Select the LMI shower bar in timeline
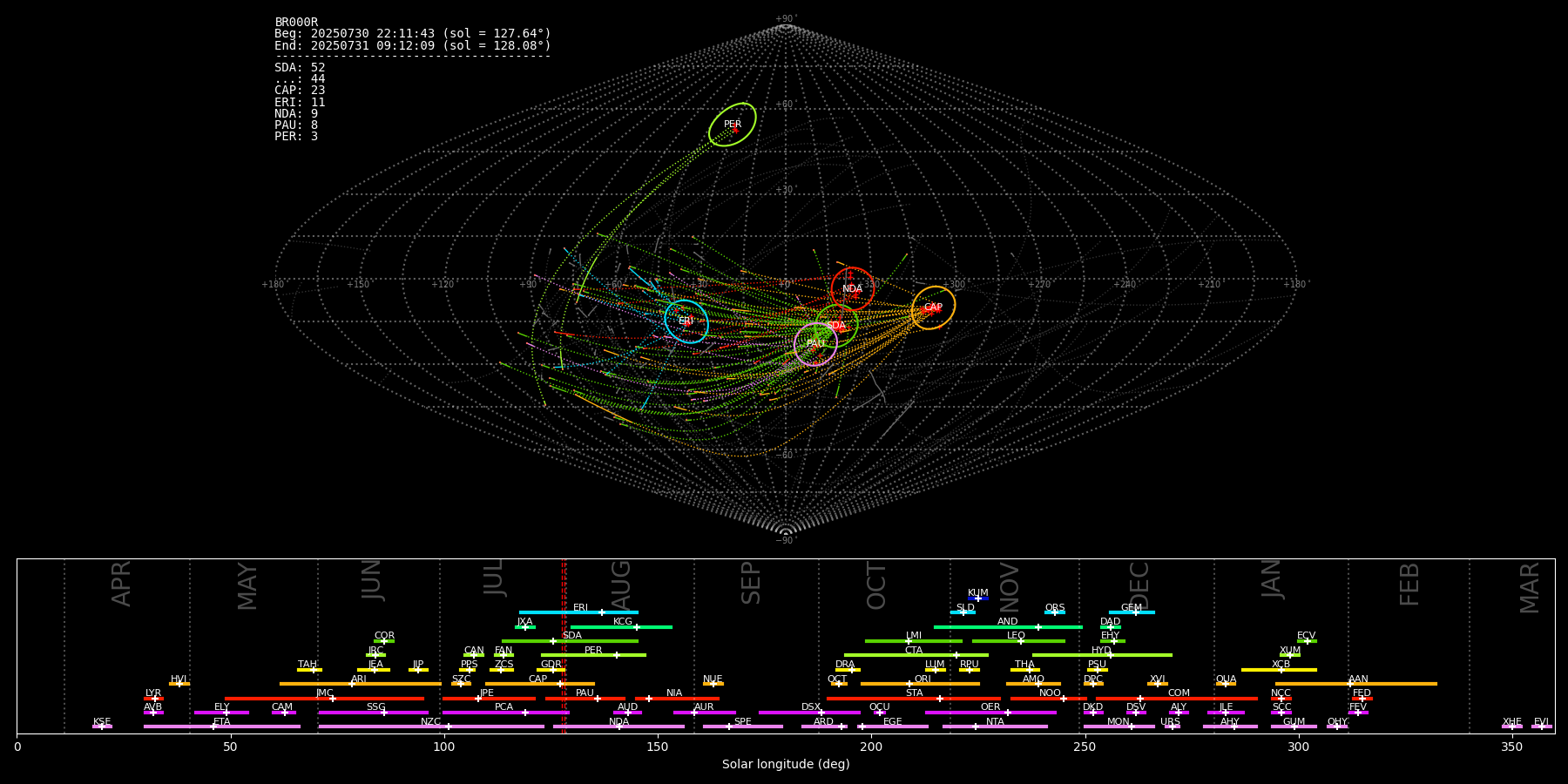This screenshot has height=784, width=1568. (914, 641)
